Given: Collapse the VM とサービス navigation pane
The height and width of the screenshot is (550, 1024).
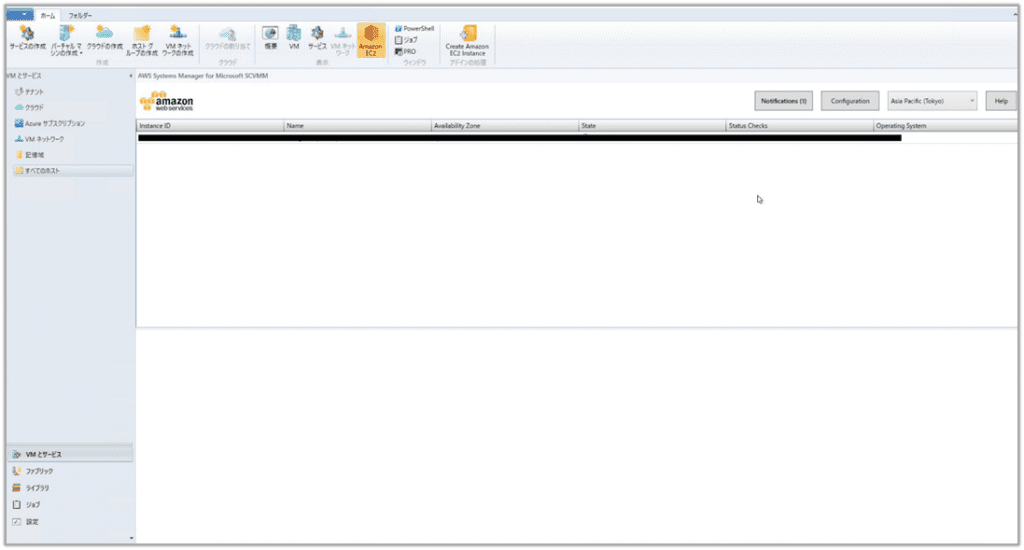Looking at the screenshot, I should coord(131,76).
